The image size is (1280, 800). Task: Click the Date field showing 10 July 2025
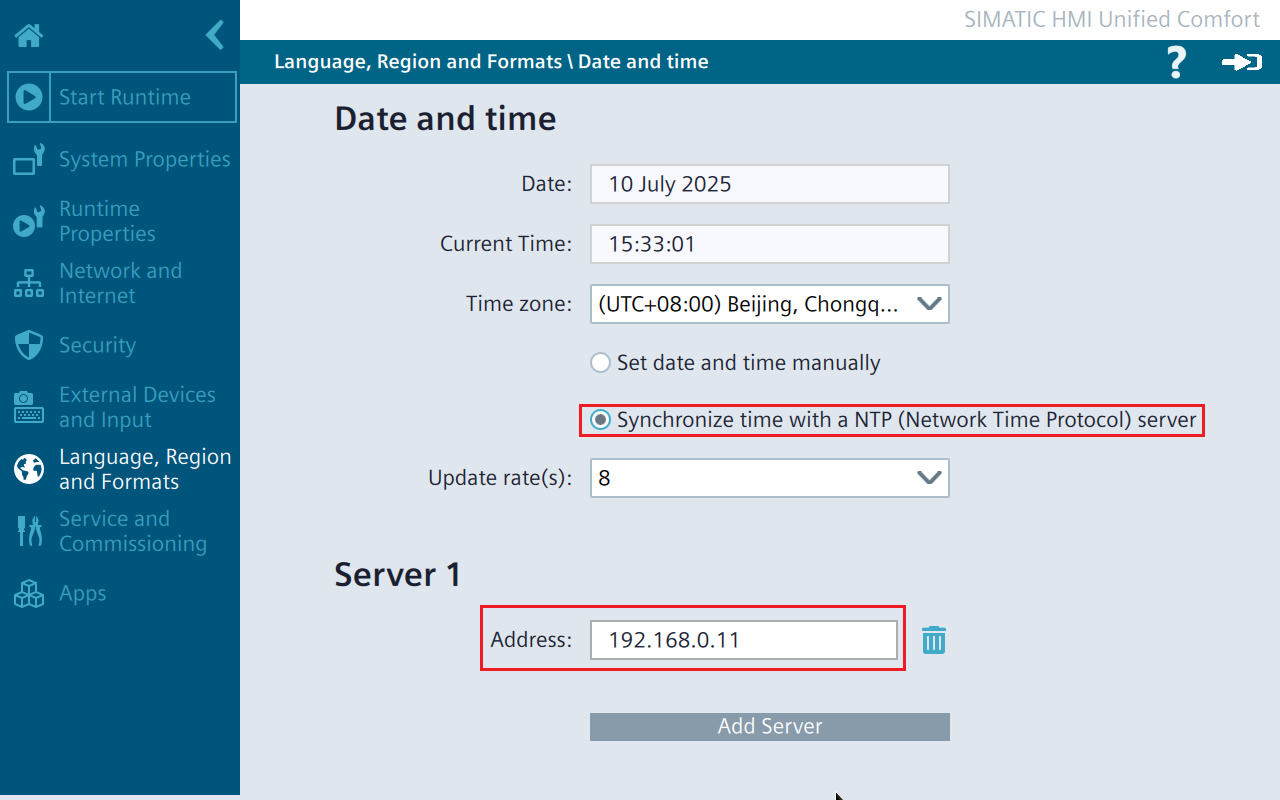[x=768, y=184]
